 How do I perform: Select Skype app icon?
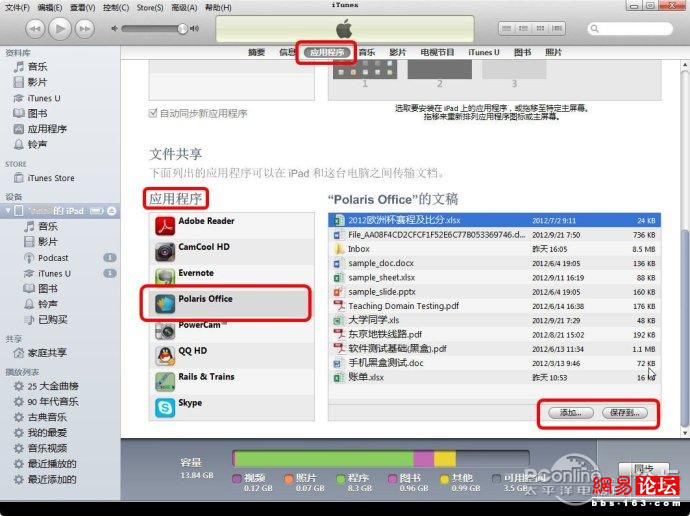pyautogui.click(x=165, y=407)
